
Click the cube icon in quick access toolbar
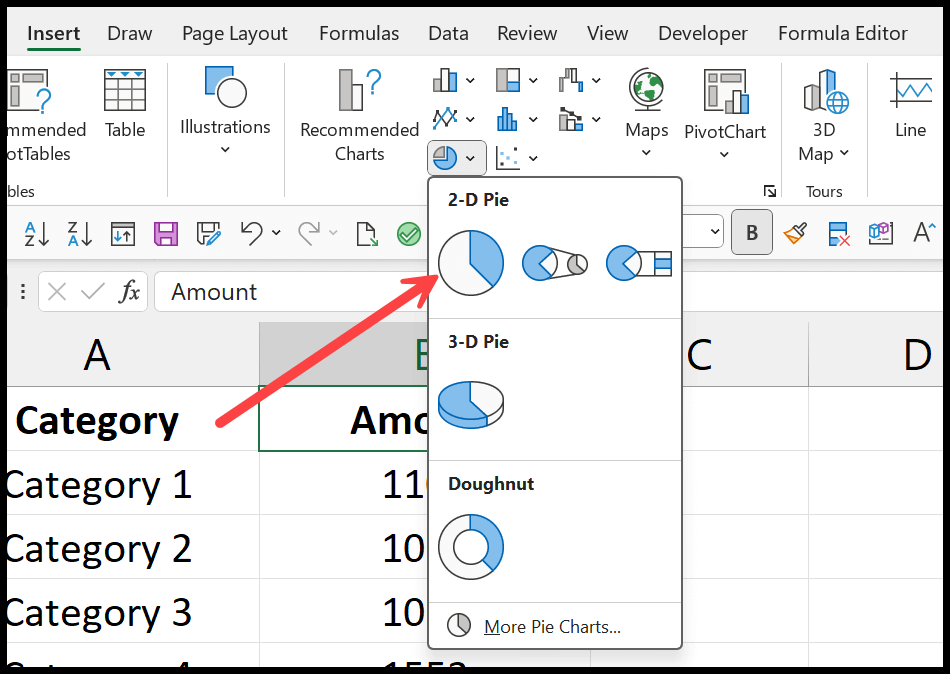pyautogui.click(x=880, y=233)
